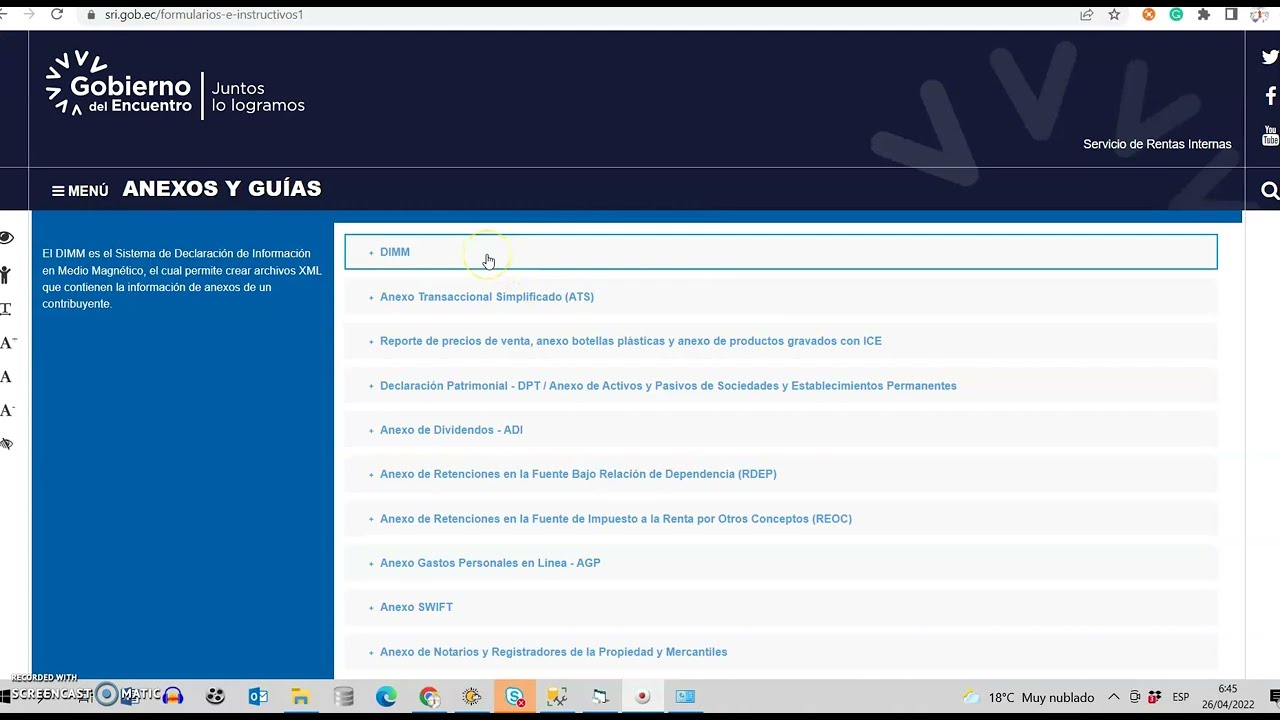Expand Reporte de precios de venta section
Image resolution: width=1280 pixels, height=720 pixels.
click(x=781, y=341)
